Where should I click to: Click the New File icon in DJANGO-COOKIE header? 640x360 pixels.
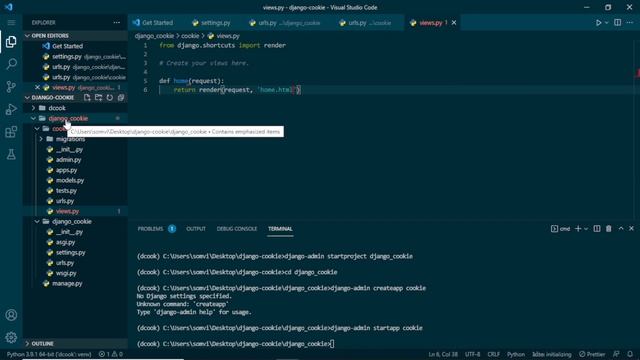(x=87, y=98)
